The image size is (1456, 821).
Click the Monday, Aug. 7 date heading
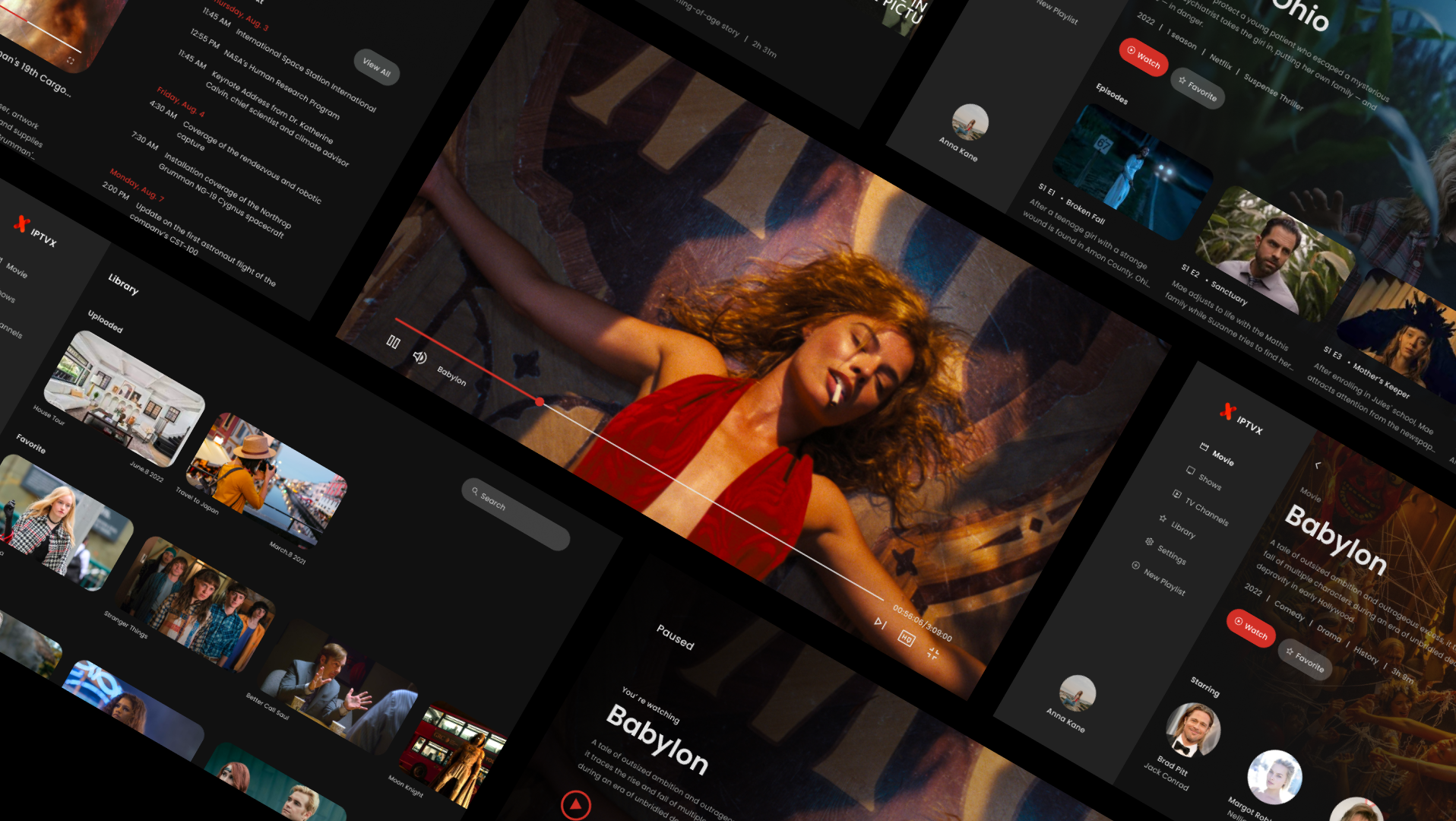pyautogui.click(x=137, y=185)
